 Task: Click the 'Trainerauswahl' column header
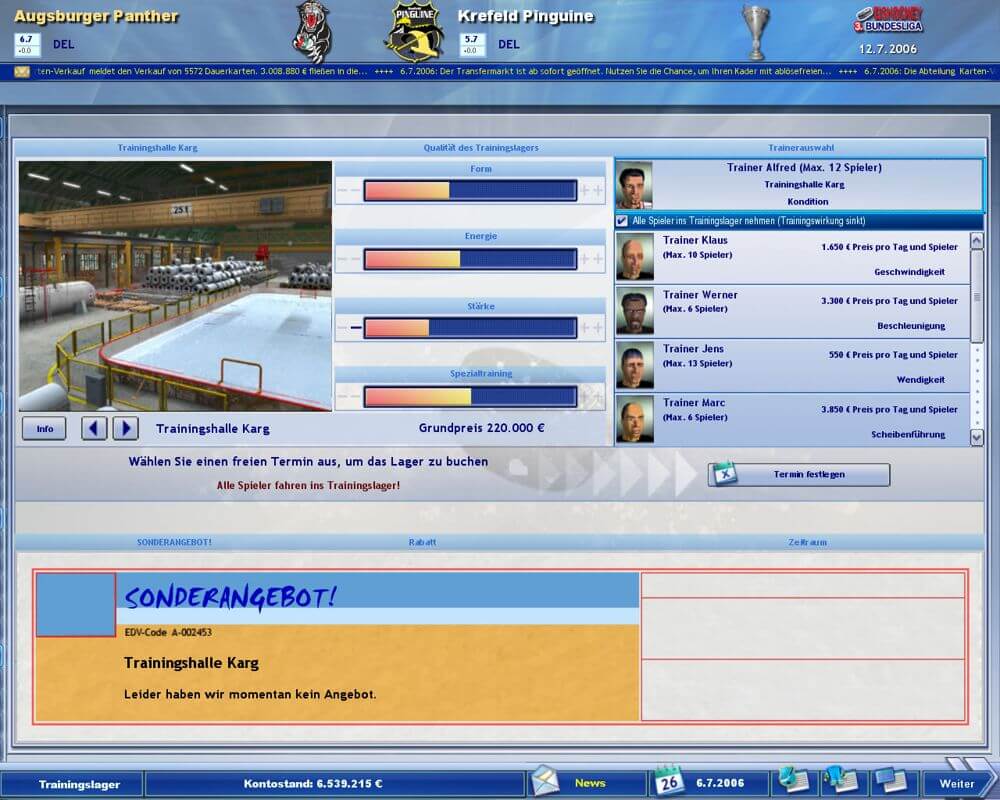801,148
